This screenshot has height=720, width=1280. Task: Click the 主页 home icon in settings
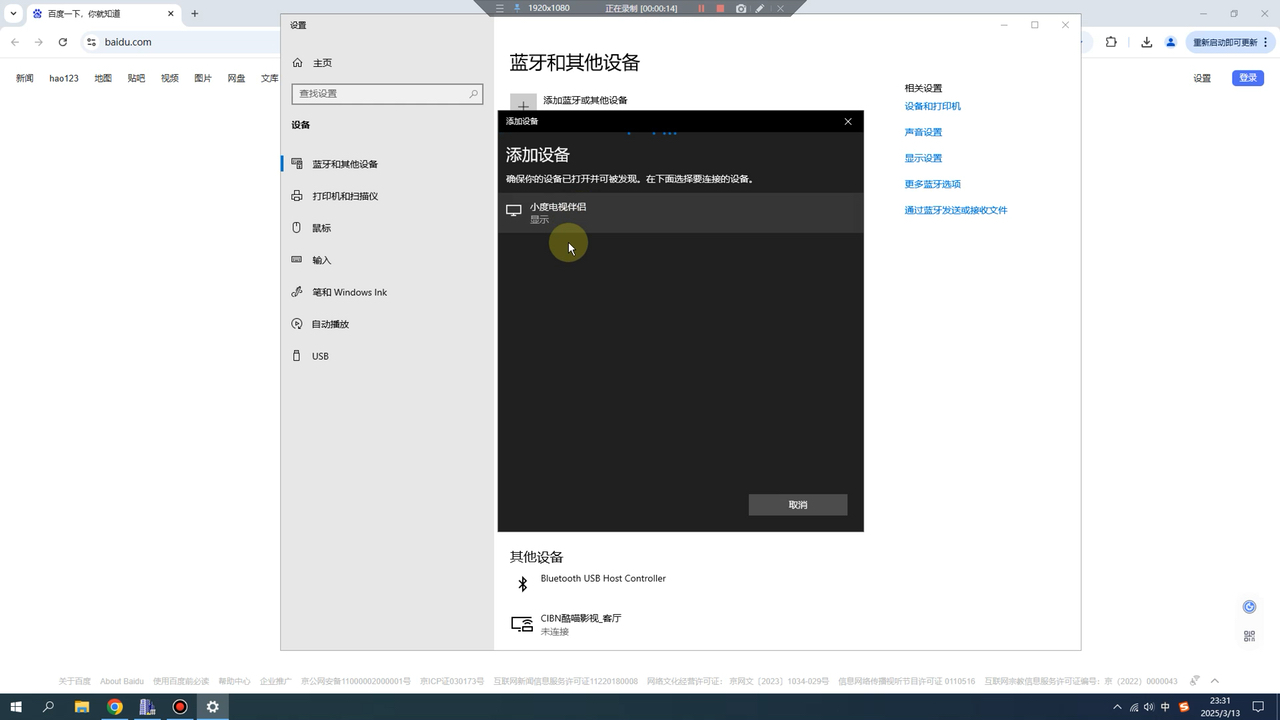coord(298,63)
